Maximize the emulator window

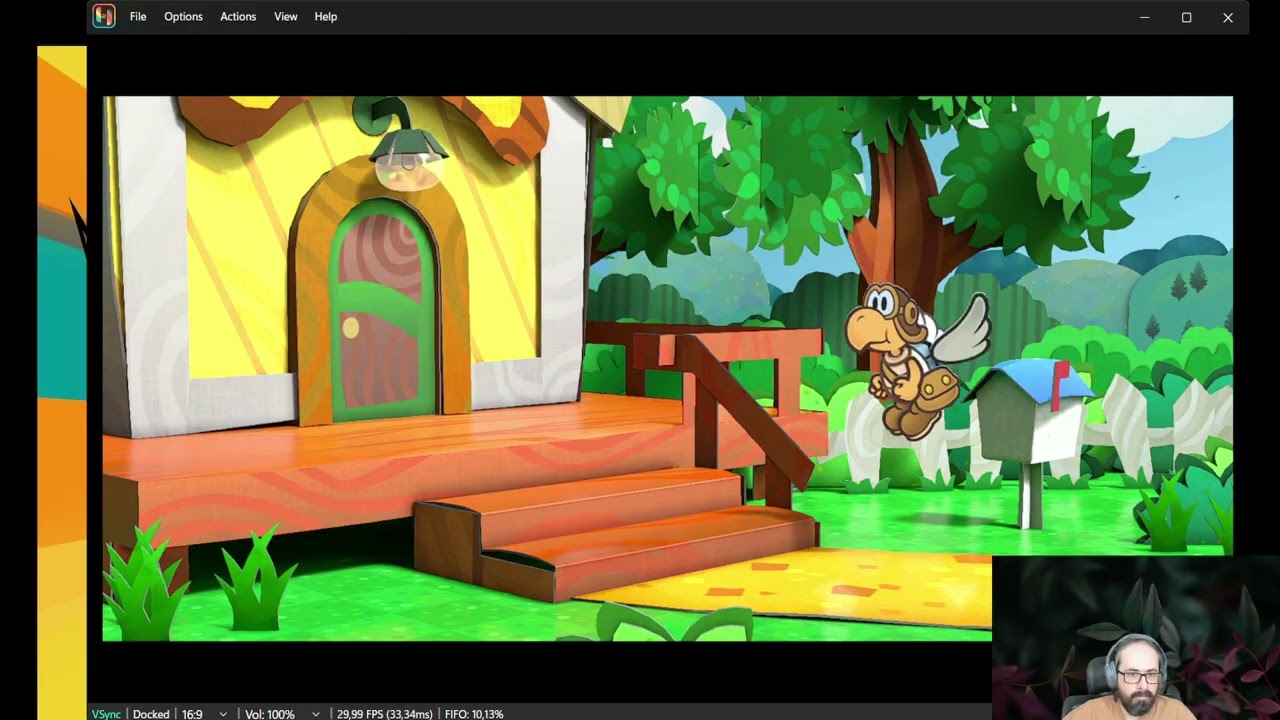coord(1187,17)
